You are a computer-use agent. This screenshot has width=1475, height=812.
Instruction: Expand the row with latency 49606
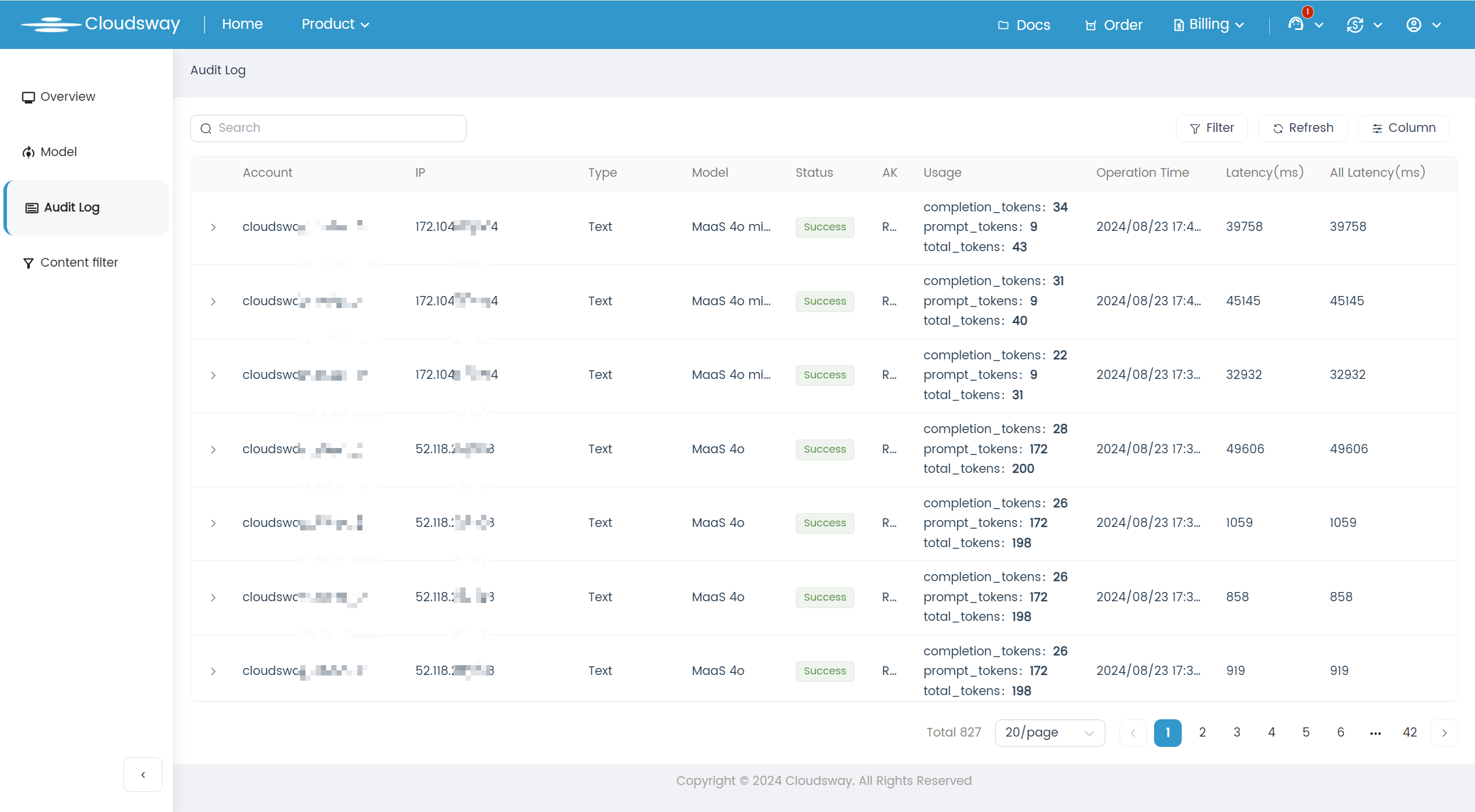click(213, 449)
